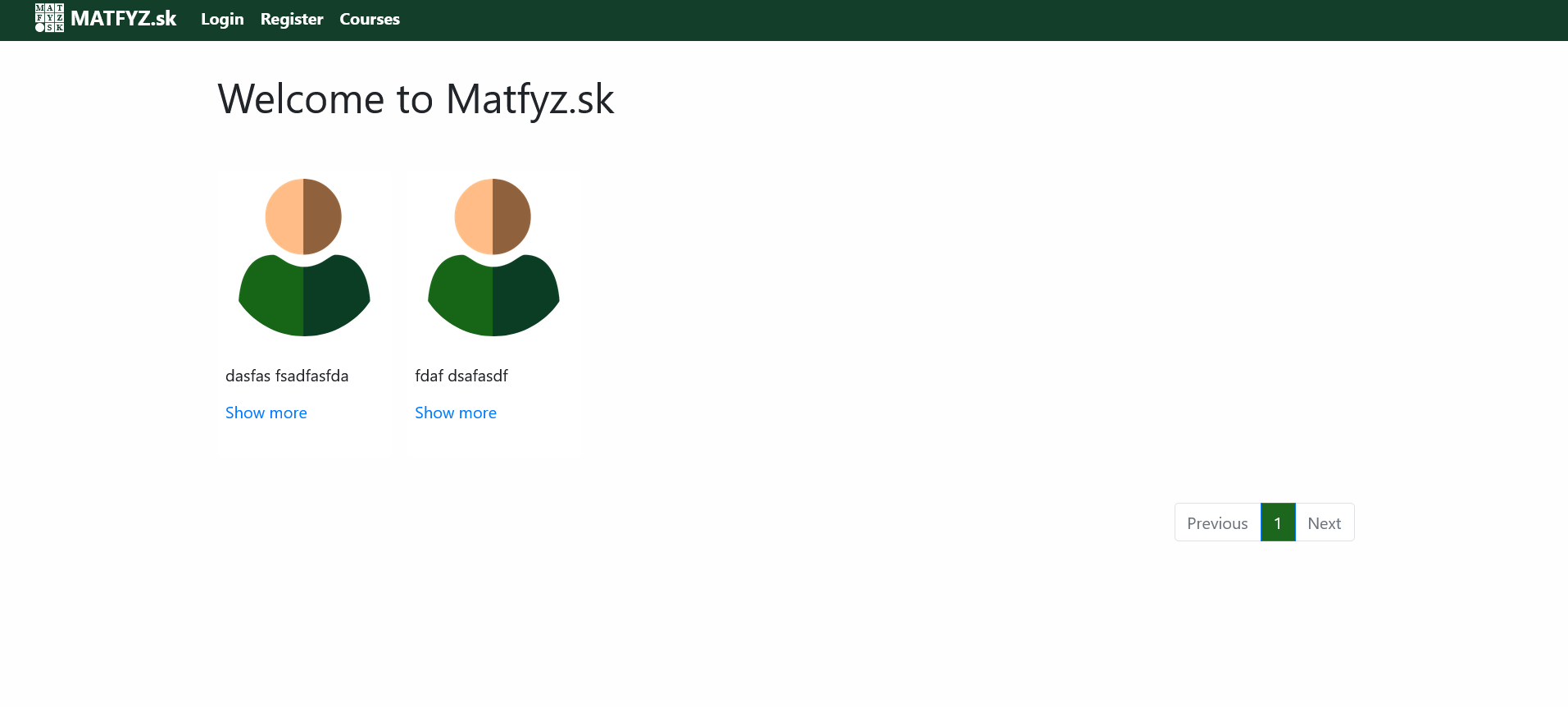
Task: Go to the Register page
Action: (292, 19)
